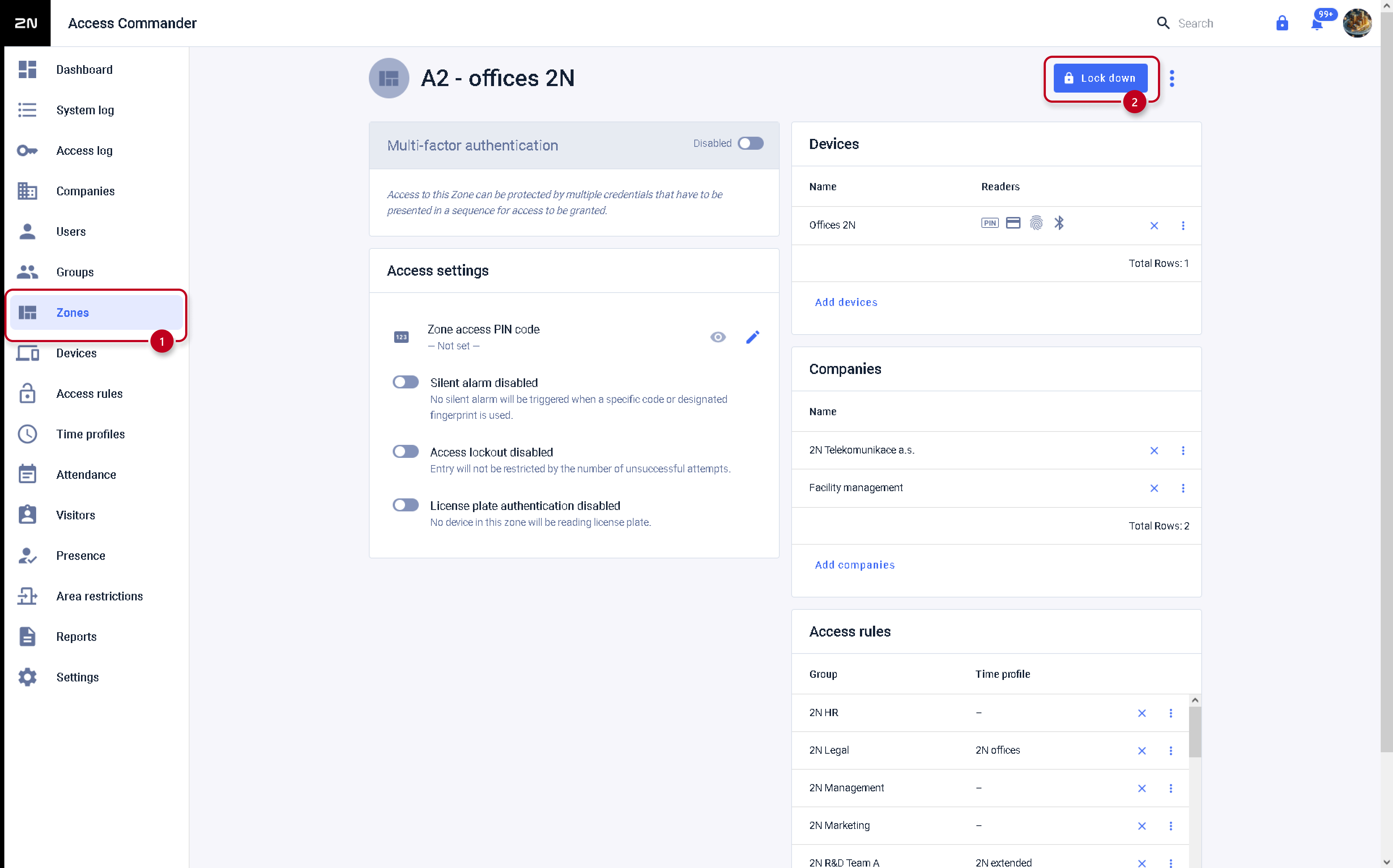Remove 2N Legal access rule

[1142, 751]
